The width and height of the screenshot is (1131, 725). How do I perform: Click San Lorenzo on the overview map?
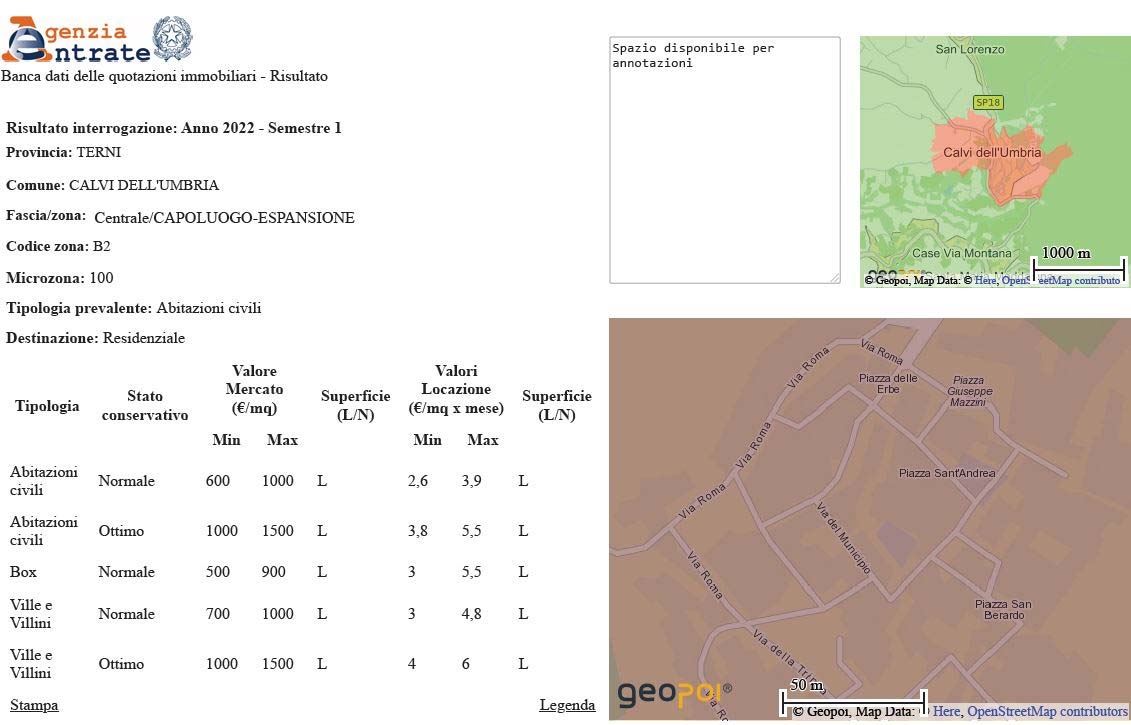pyautogui.click(x=969, y=49)
